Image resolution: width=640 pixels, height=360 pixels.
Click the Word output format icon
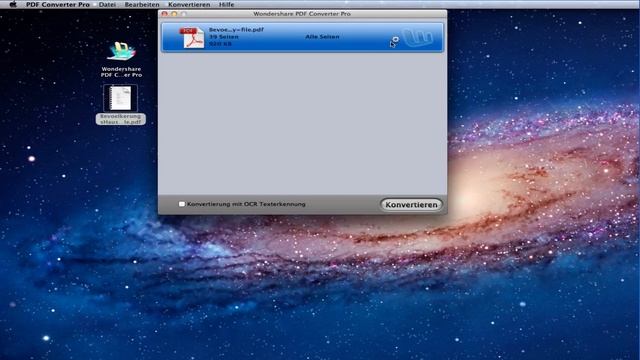[x=418, y=38]
